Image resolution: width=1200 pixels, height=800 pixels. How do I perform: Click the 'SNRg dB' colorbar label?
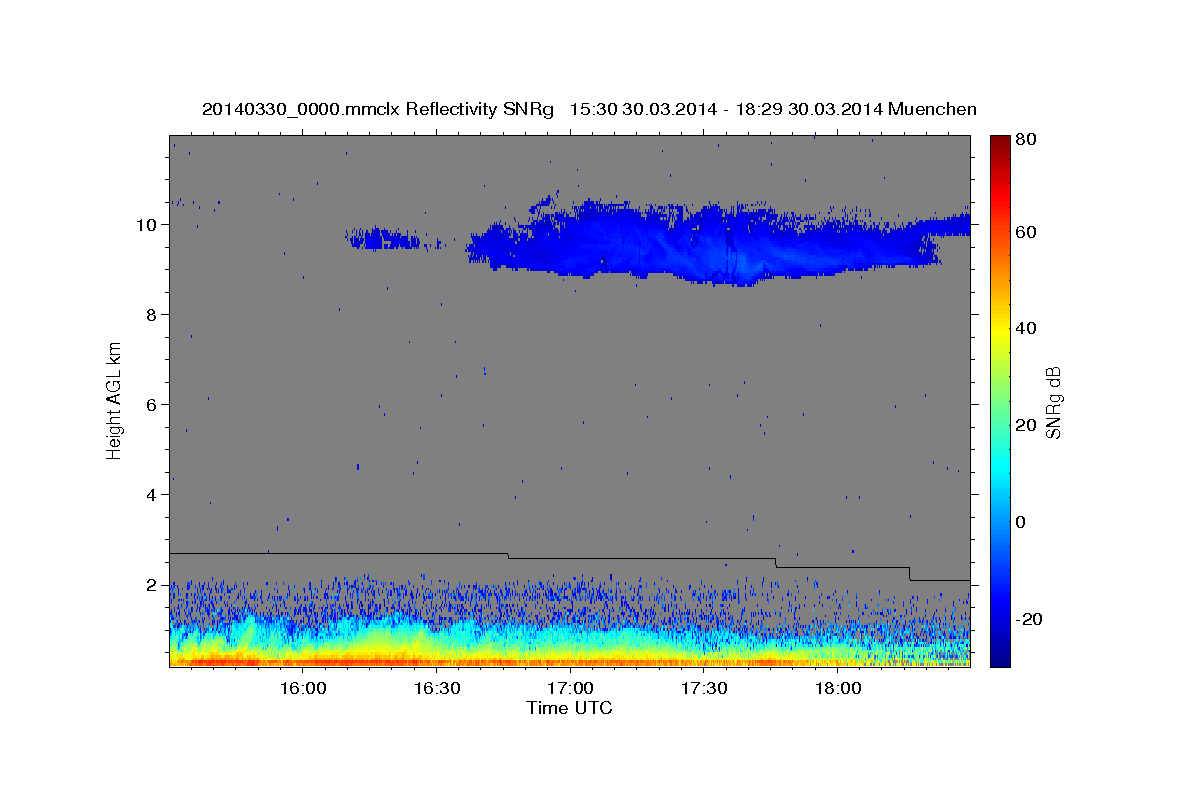[x=1052, y=402]
